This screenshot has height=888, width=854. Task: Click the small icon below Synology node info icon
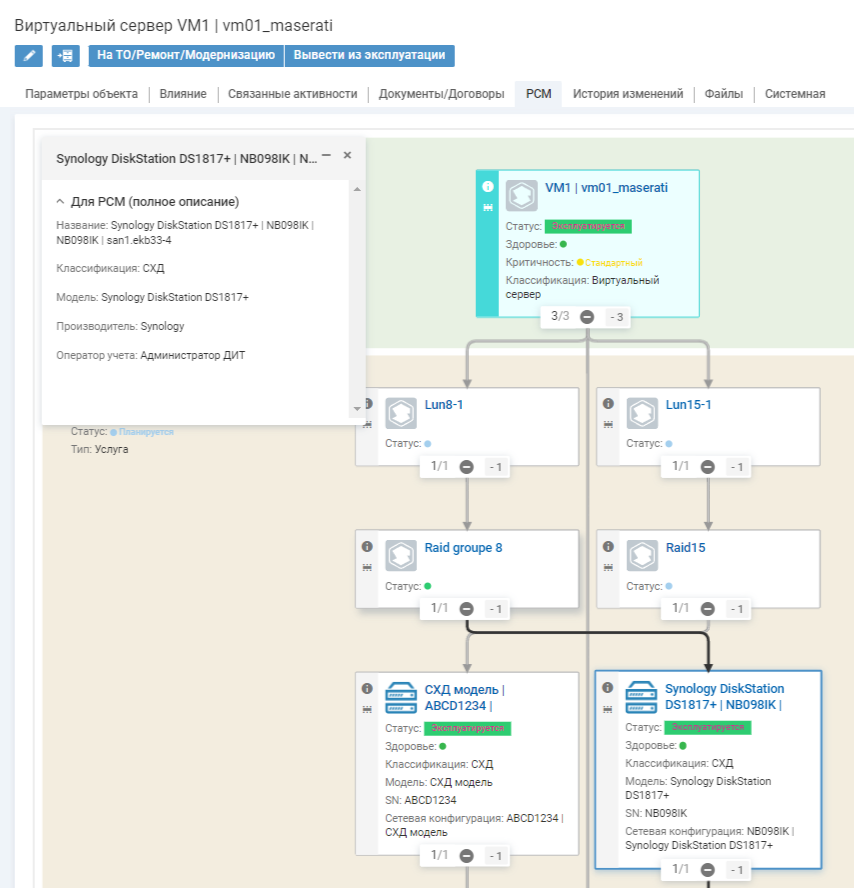click(608, 708)
